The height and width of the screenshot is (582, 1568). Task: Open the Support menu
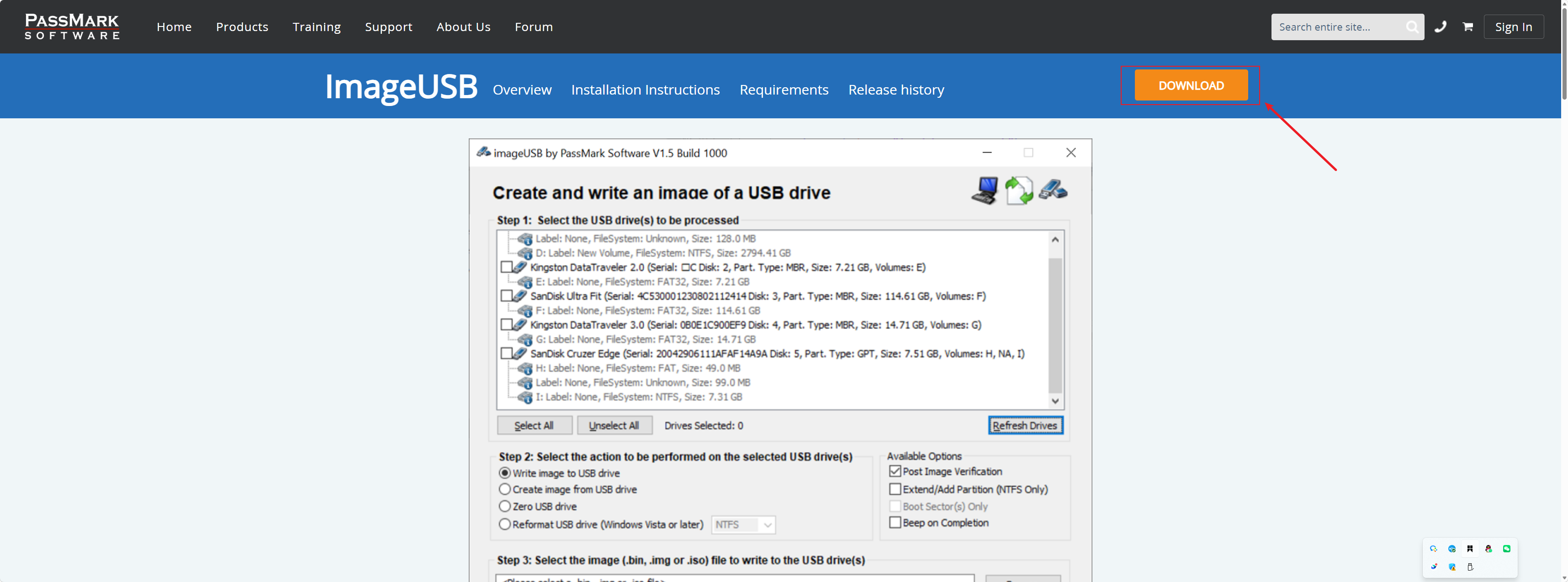[388, 27]
